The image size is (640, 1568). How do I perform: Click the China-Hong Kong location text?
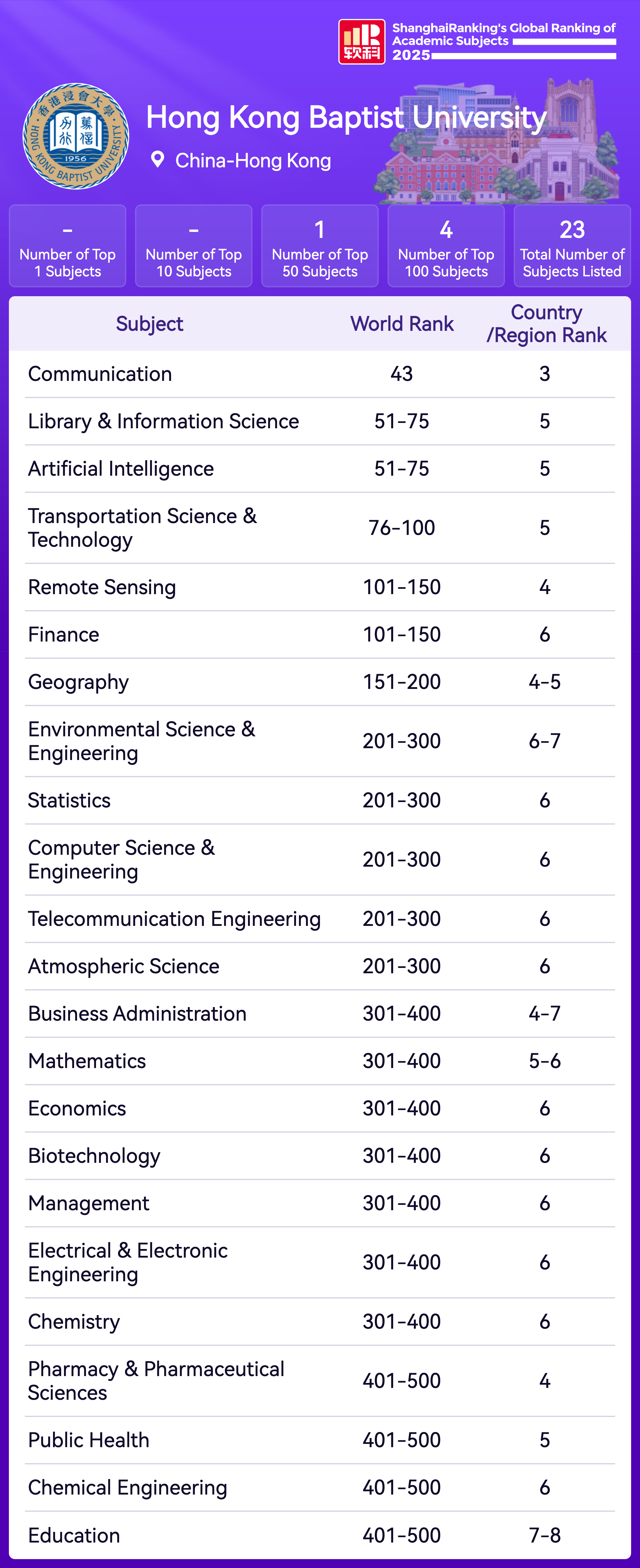(x=253, y=161)
